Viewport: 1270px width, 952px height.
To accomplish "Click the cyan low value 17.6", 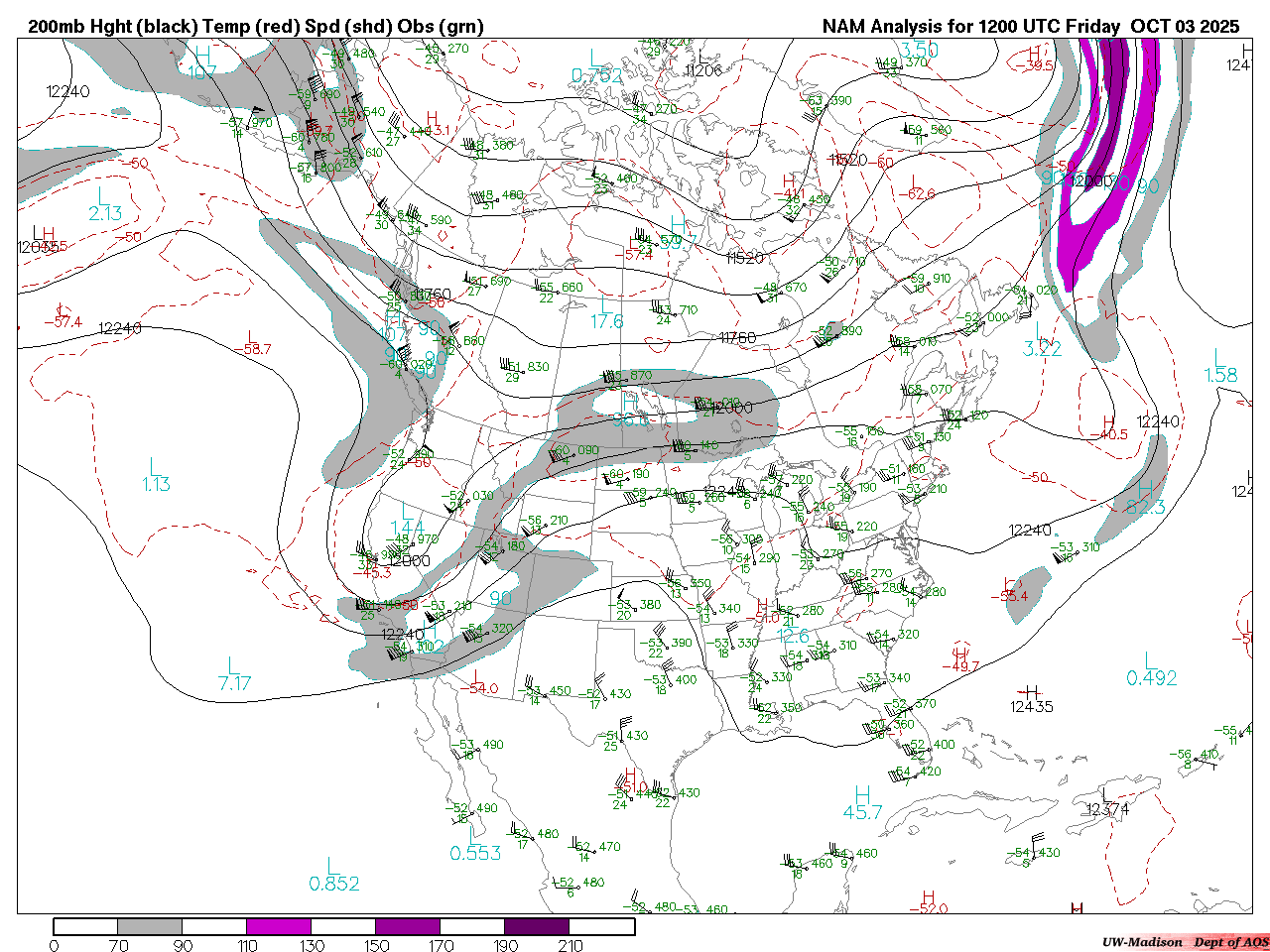I will pyautogui.click(x=607, y=321).
